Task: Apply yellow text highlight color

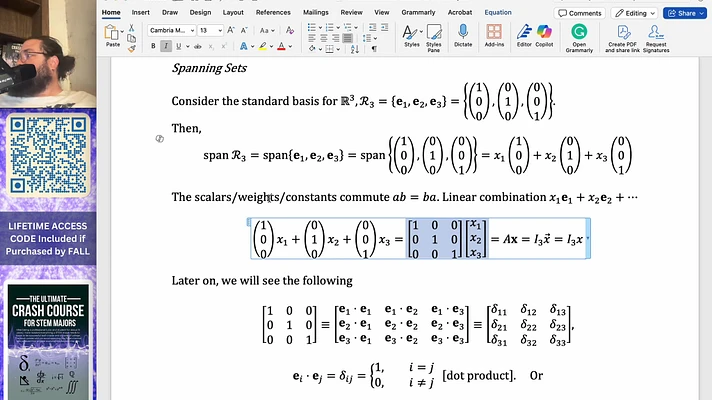Action: coord(262,46)
